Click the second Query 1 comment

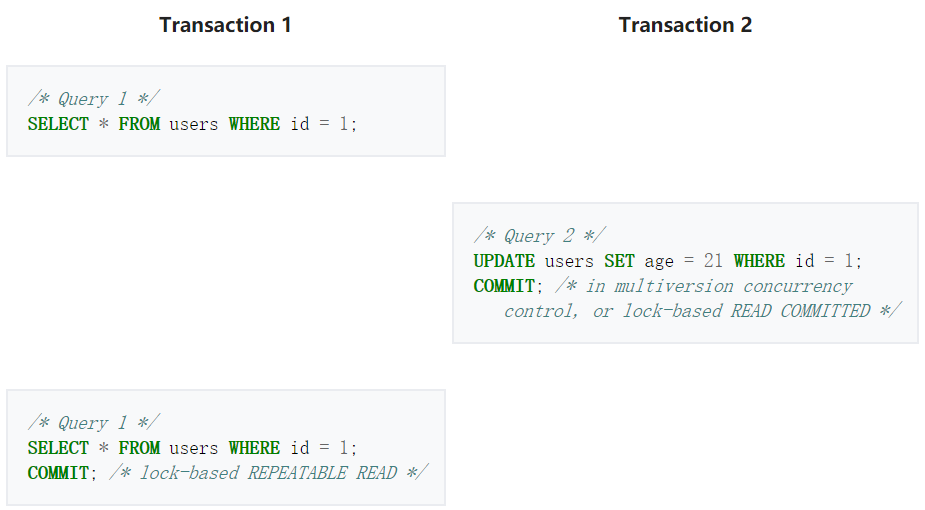[94, 423]
